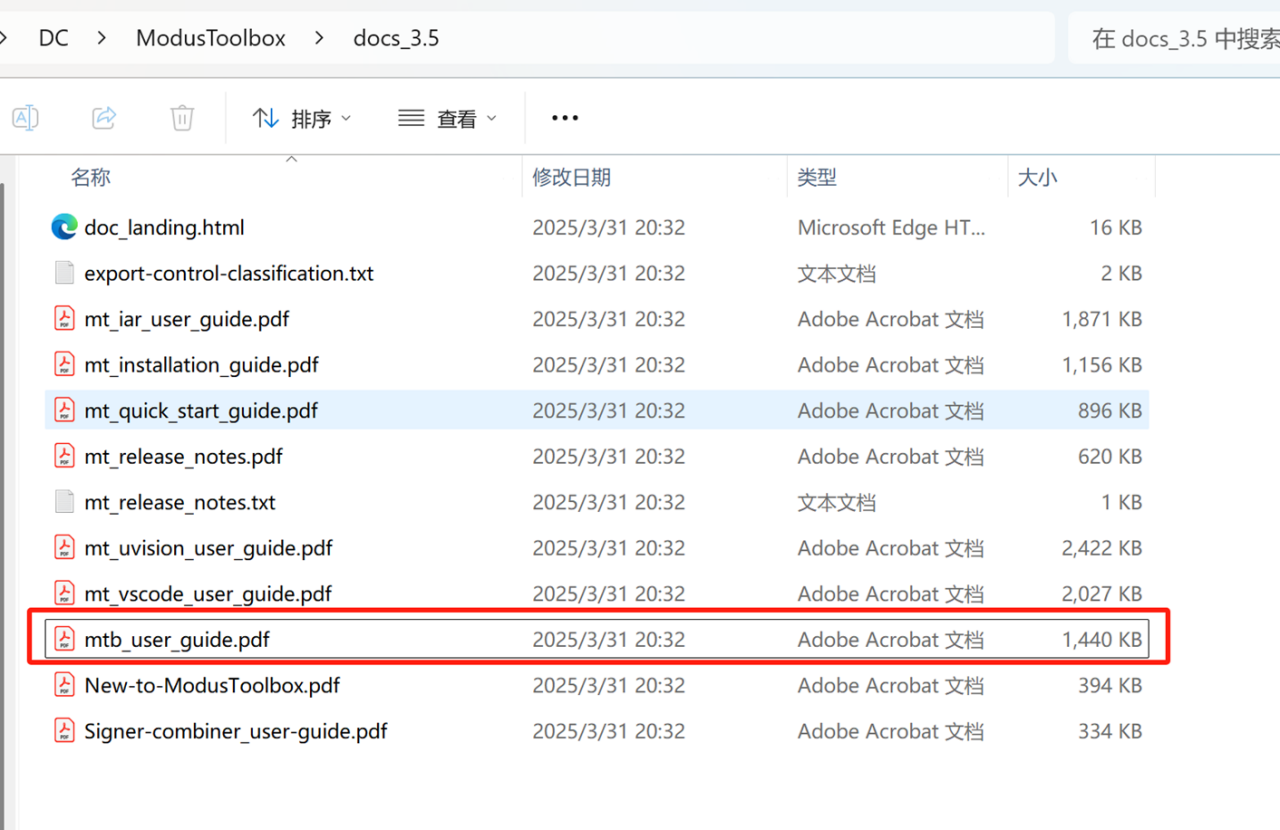The height and width of the screenshot is (830, 1280).
Task: Click the docs_3.5 breadcrumb segment
Action: click(x=396, y=37)
